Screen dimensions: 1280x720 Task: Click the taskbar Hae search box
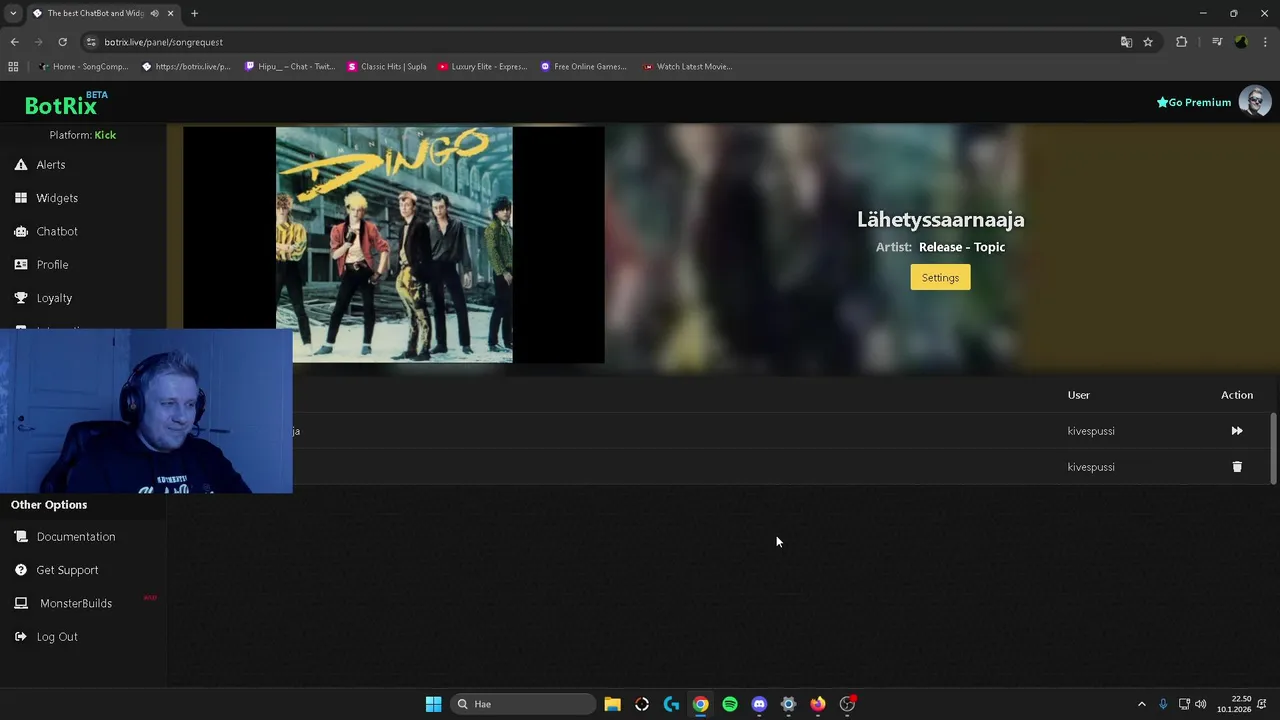pyautogui.click(x=525, y=704)
